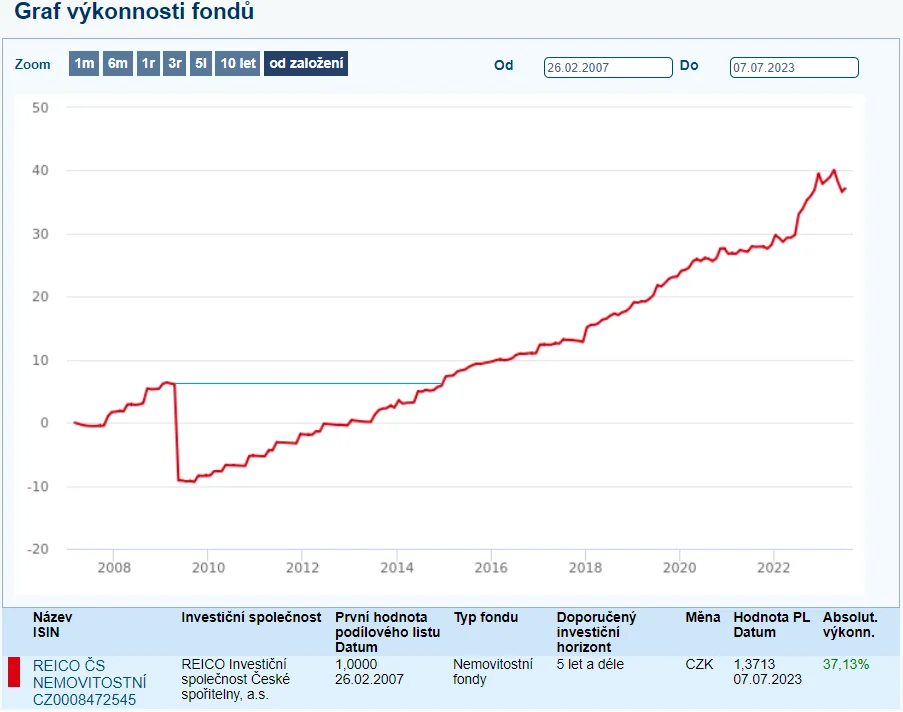Click the red fund color swatch
This screenshot has width=903, height=712.
pyautogui.click(x=14, y=672)
